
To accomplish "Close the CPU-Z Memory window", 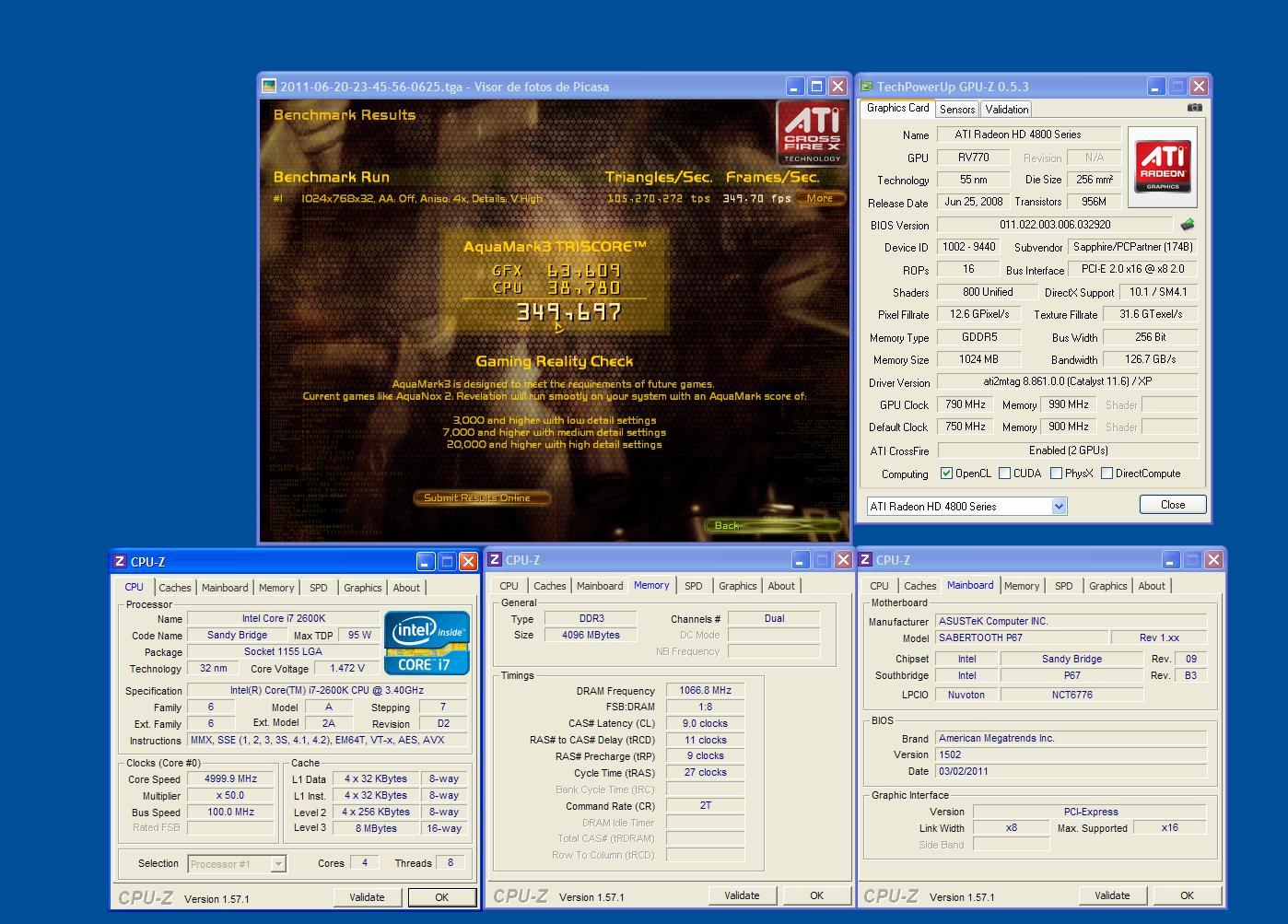I will click(x=843, y=559).
